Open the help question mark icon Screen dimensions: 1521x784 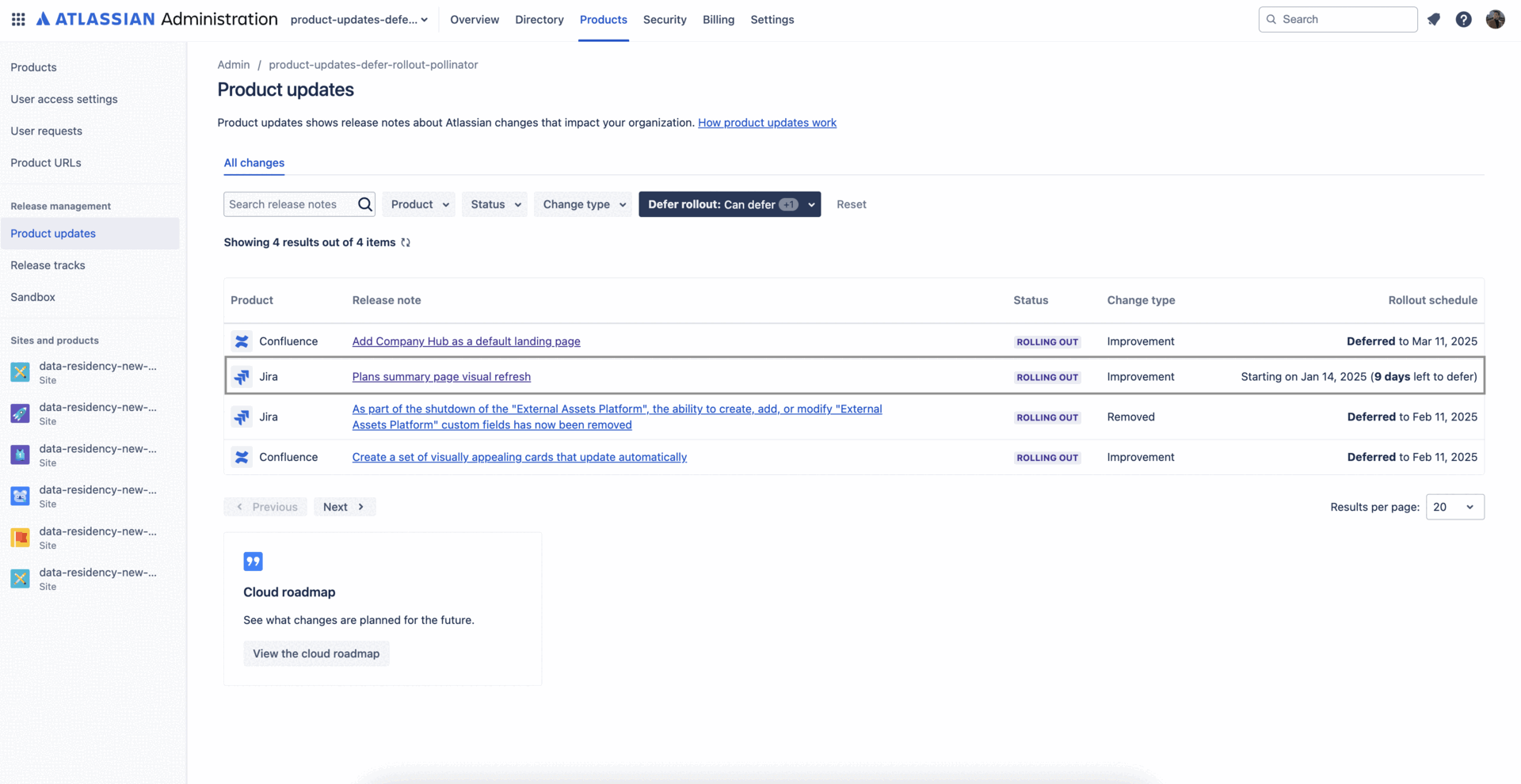tap(1464, 19)
